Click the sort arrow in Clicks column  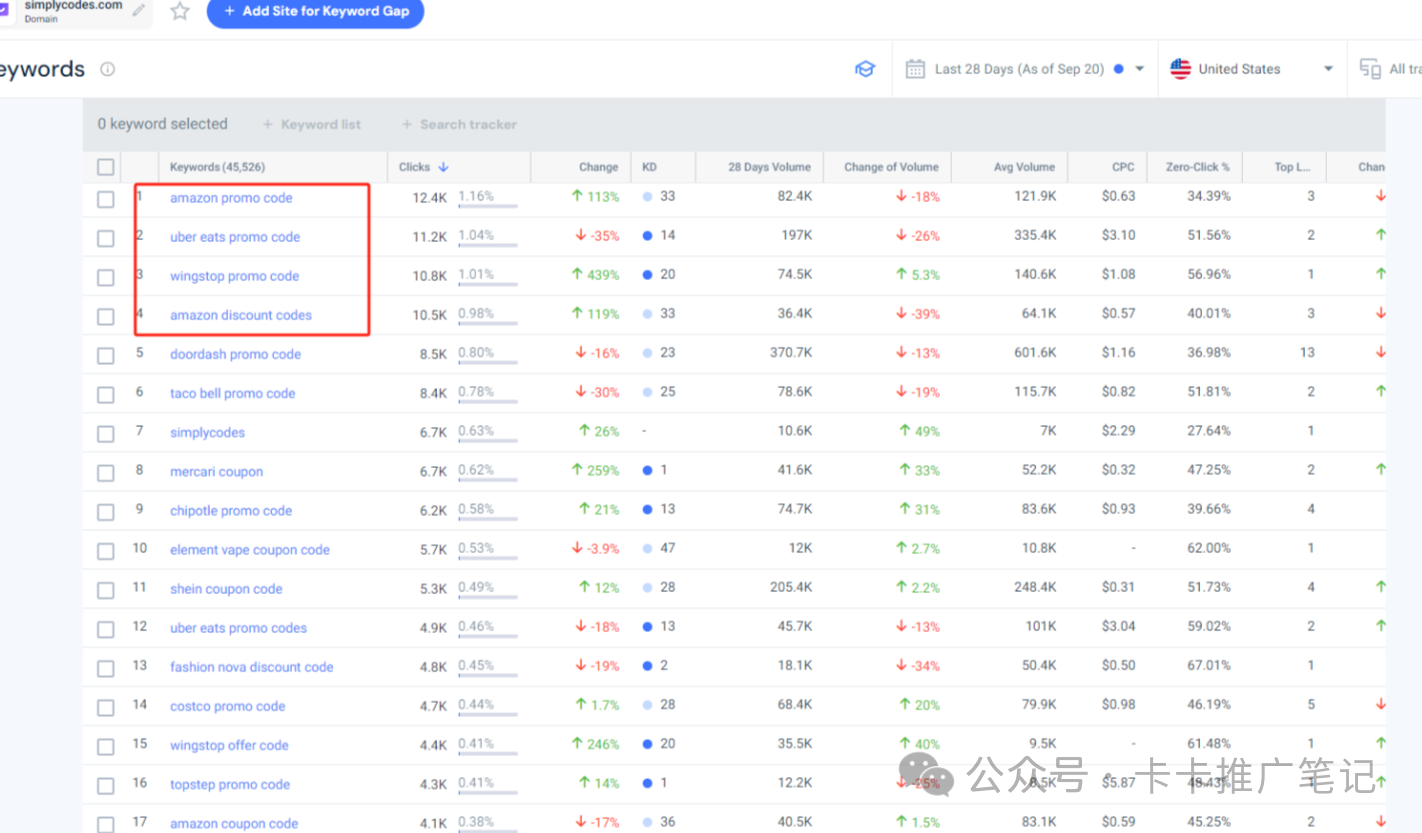coord(443,167)
